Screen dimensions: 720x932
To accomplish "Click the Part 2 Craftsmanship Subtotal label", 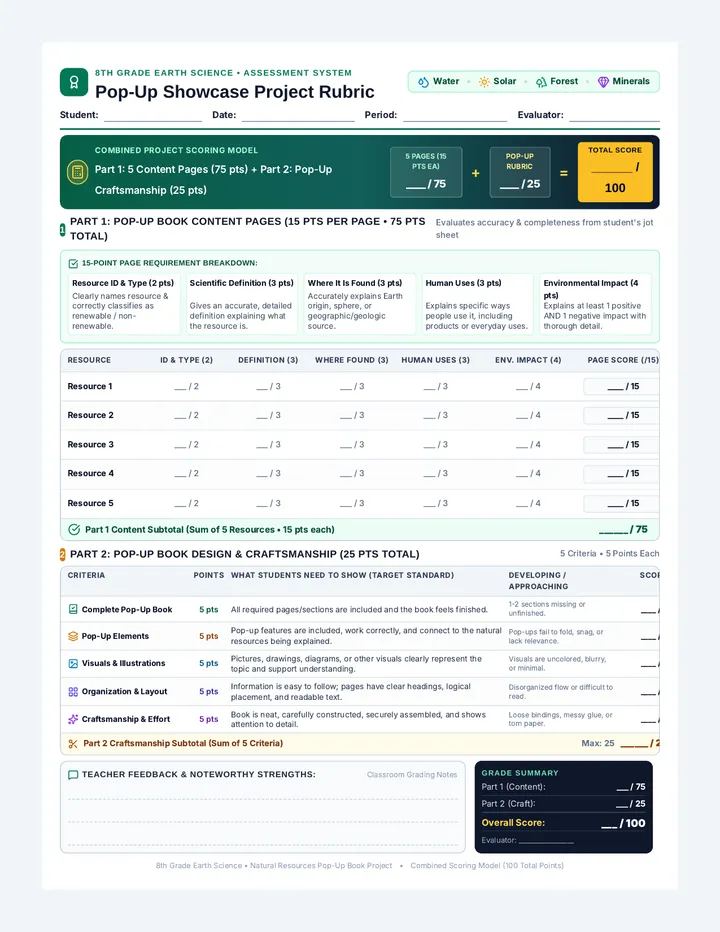I will [183, 744].
